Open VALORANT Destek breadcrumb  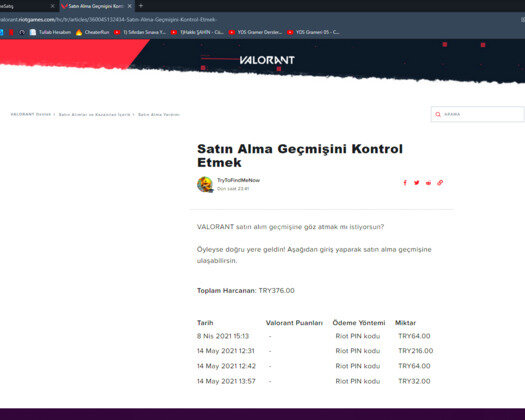pos(30,114)
